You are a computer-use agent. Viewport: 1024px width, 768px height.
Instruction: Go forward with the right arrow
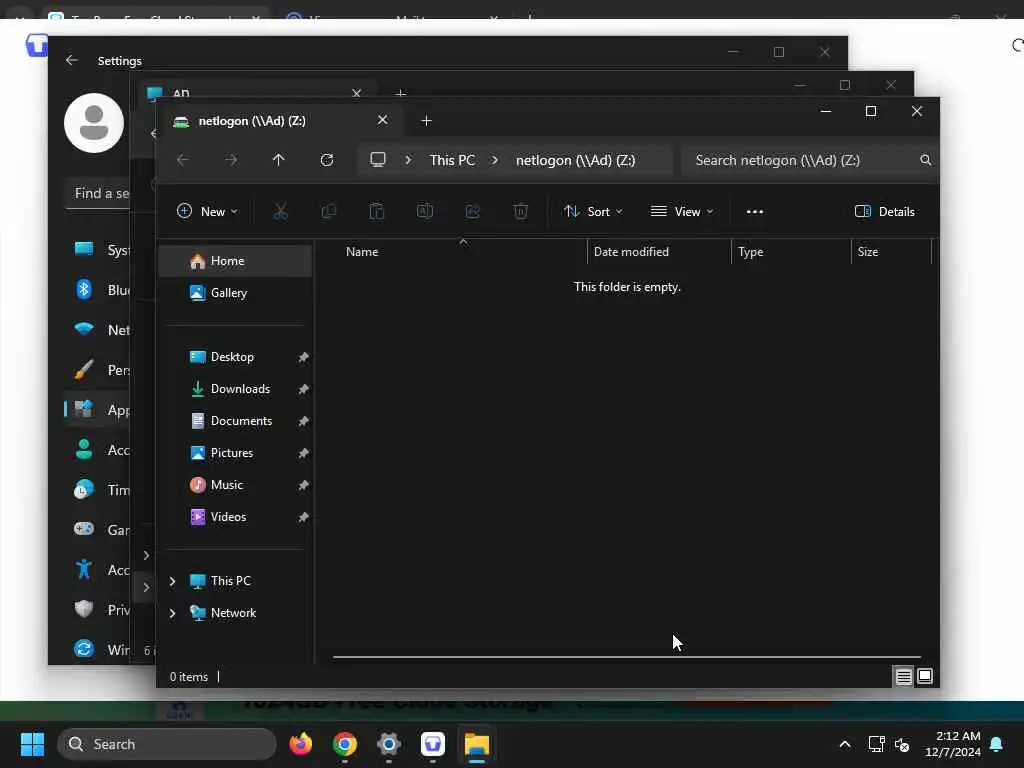click(x=231, y=160)
